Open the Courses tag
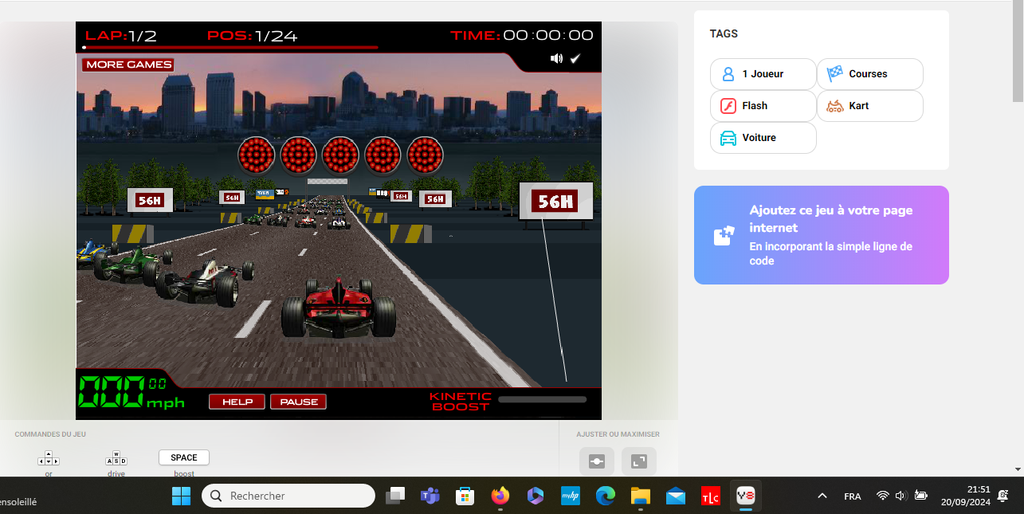Screen dimensions: 1024x514 pos(869,74)
